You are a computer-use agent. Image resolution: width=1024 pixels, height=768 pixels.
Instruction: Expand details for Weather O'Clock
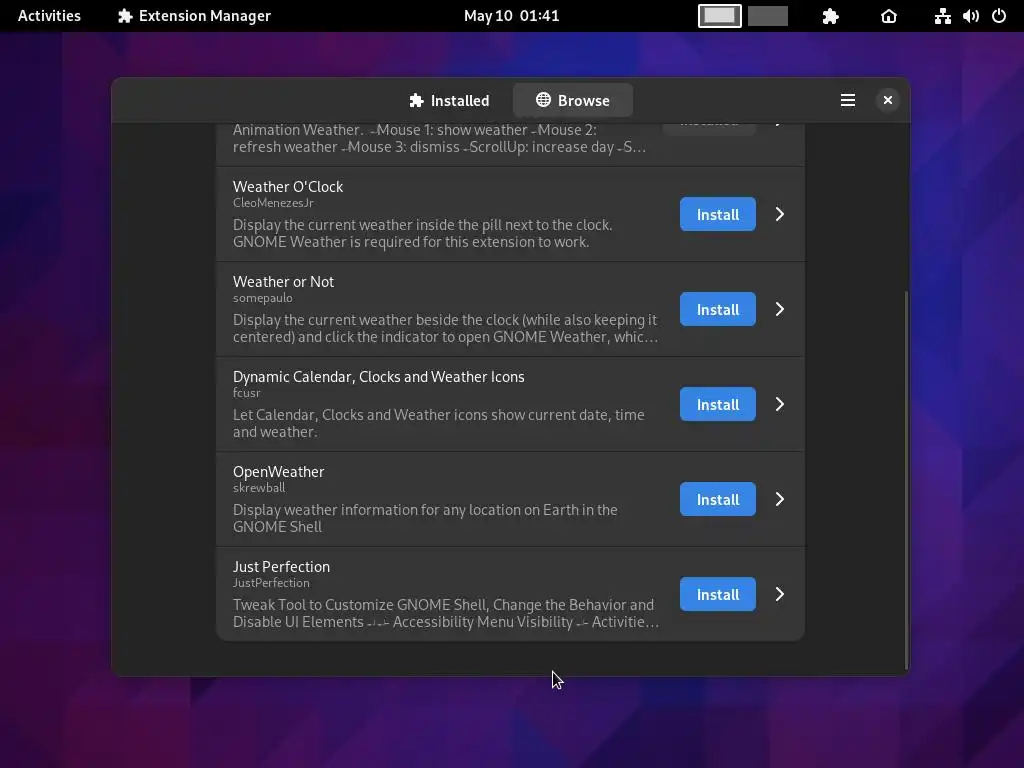pyautogui.click(x=780, y=214)
